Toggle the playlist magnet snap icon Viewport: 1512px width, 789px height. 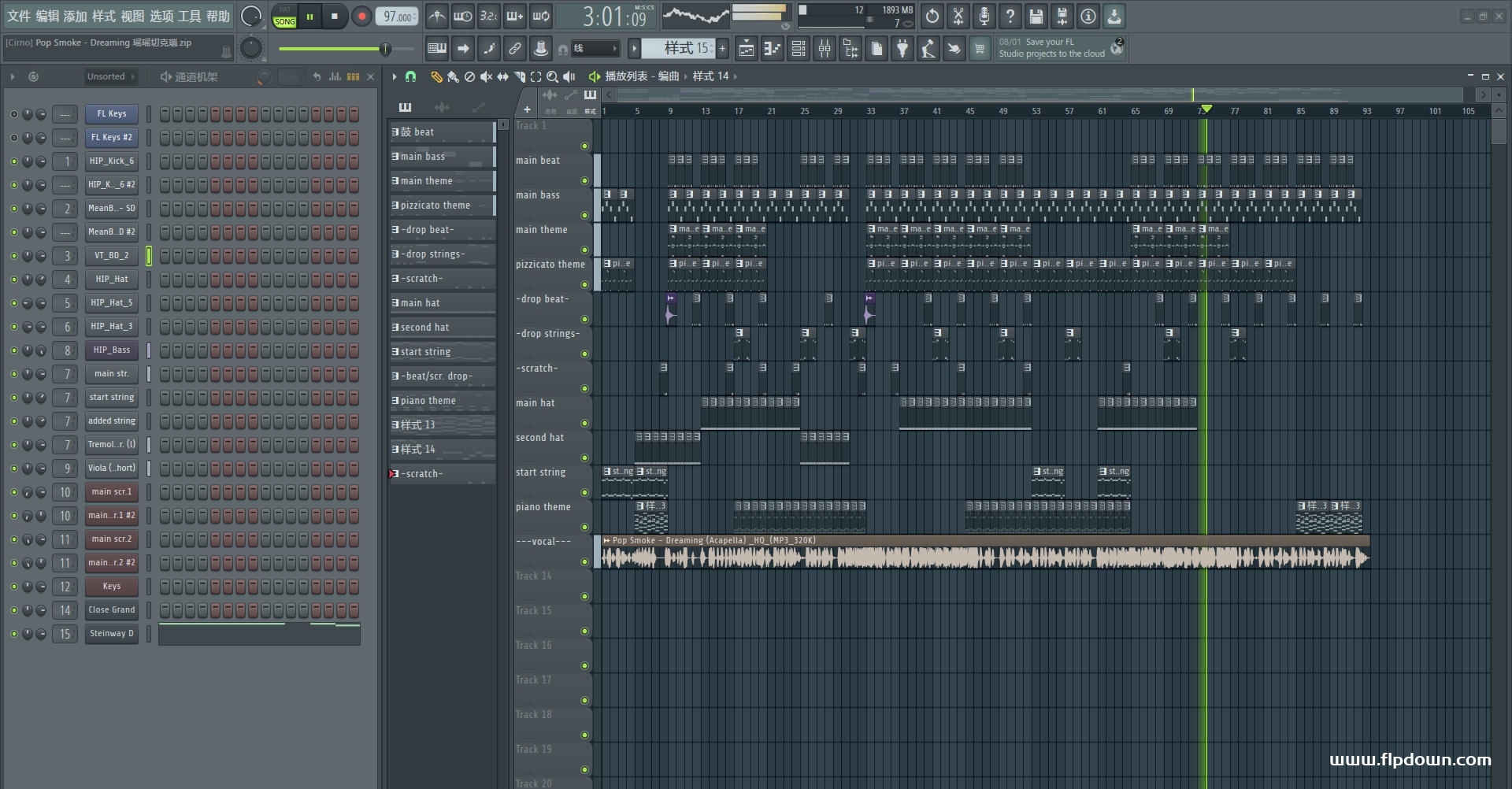(410, 76)
